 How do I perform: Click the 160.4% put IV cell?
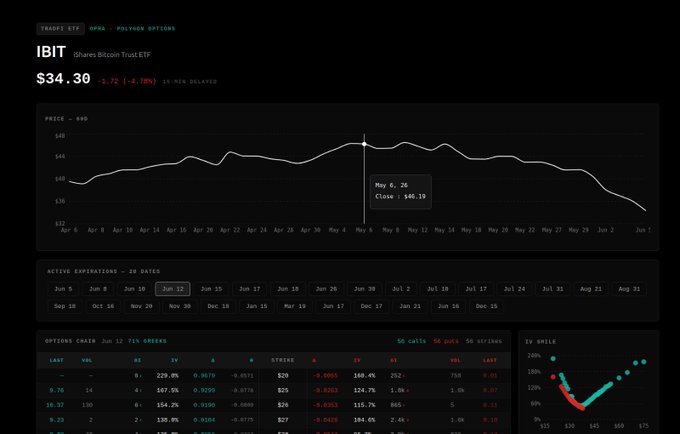click(x=364, y=375)
